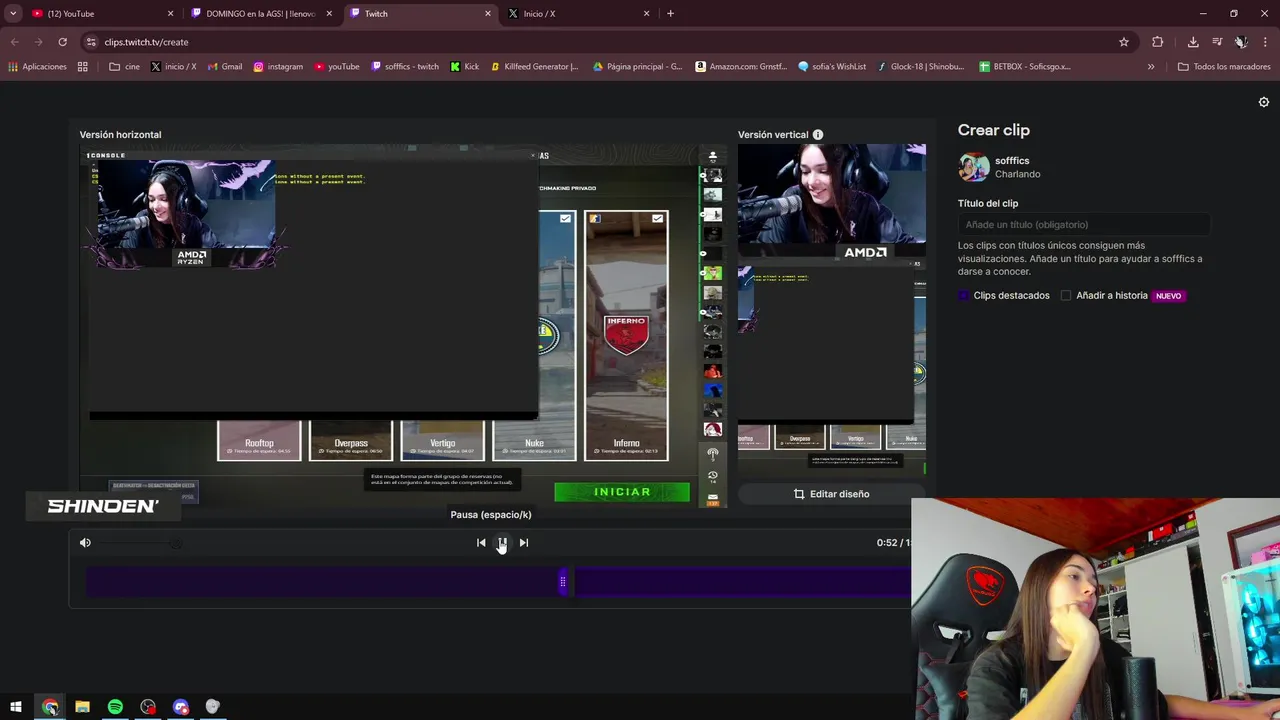Open Killfeed Generator bookmark
The height and width of the screenshot is (720, 1280).
tap(534, 67)
